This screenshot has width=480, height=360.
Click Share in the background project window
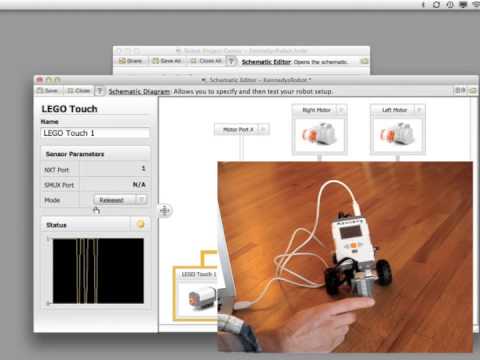[130, 61]
